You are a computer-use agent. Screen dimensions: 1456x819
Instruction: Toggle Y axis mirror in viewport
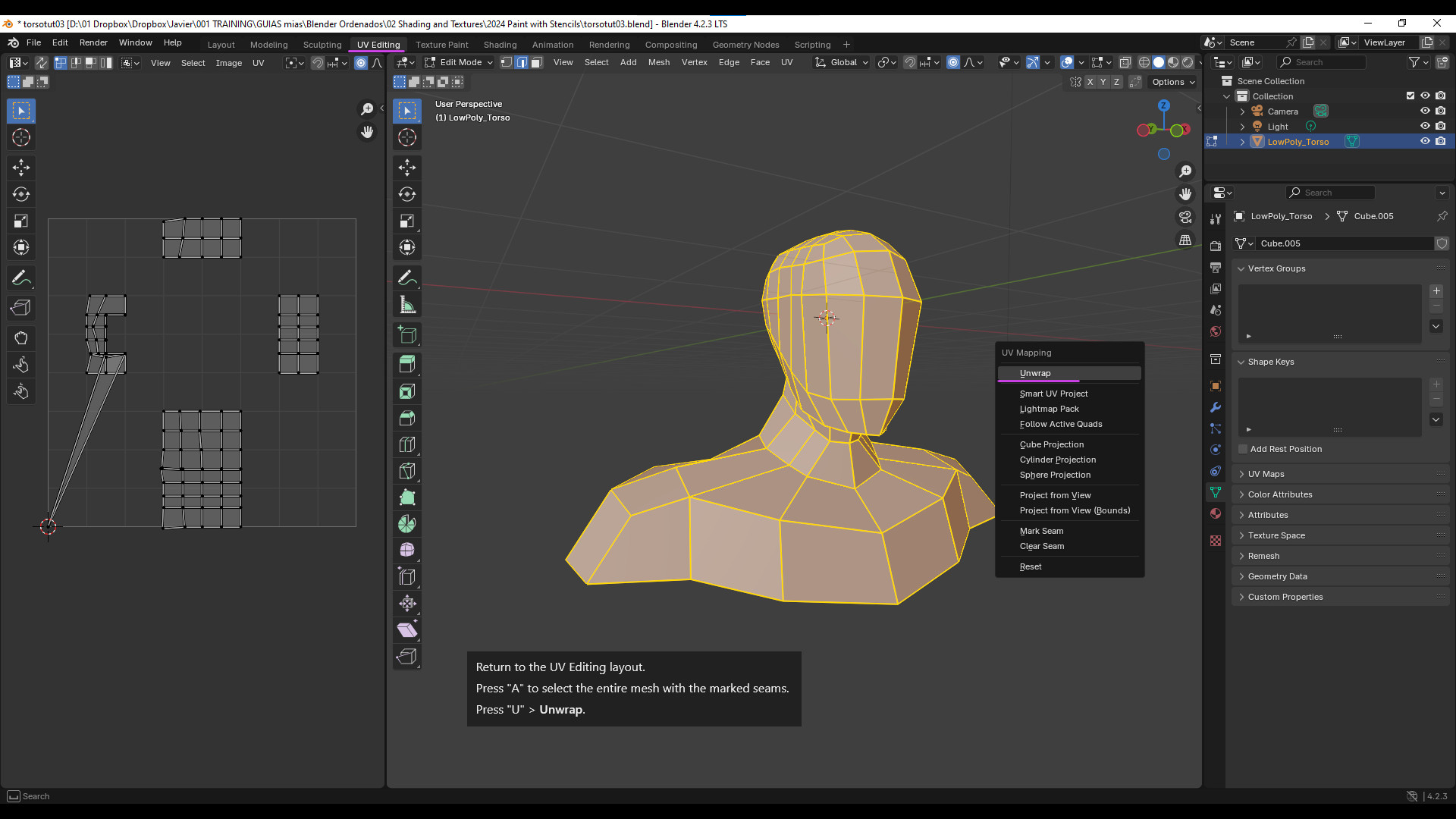pyautogui.click(x=1103, y=82)
